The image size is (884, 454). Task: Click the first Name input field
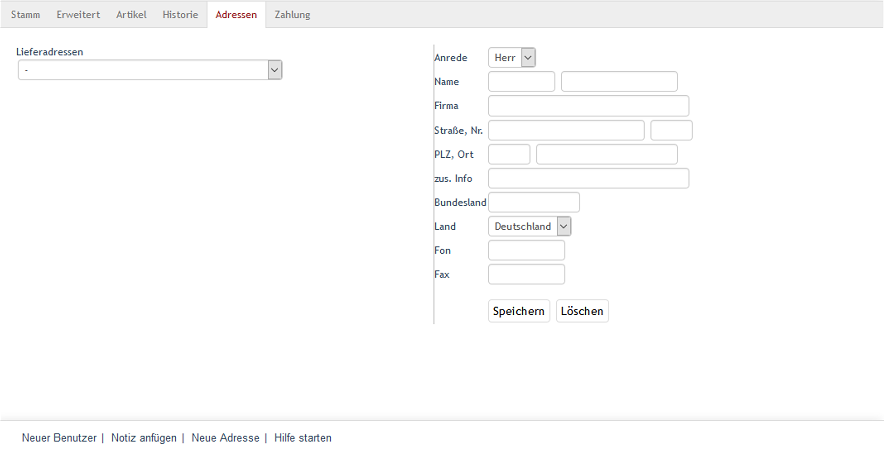(521, 82)
